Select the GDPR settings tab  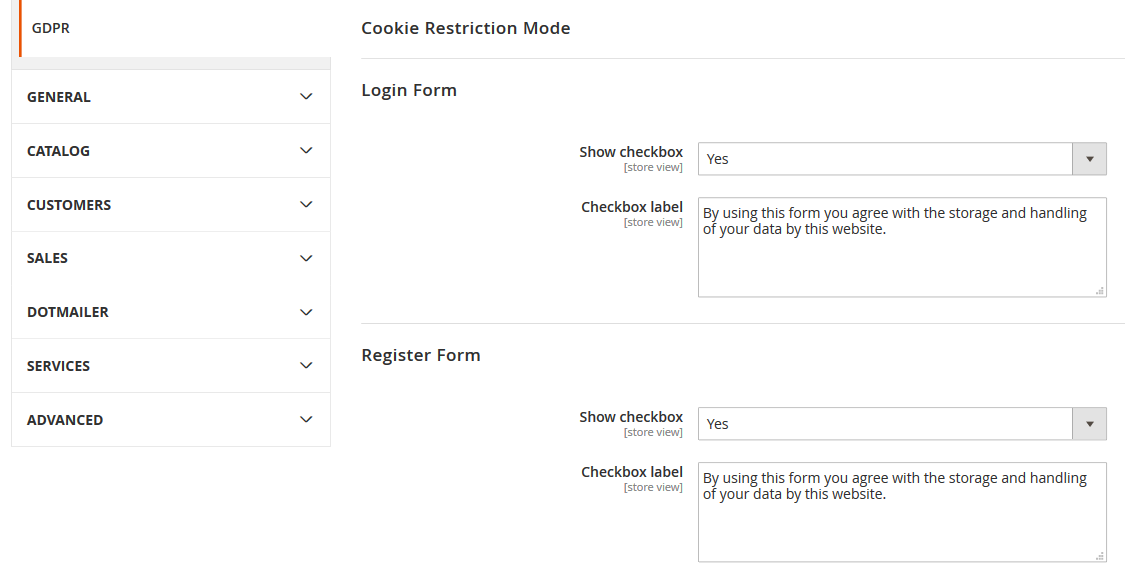(x=50, y=28)
